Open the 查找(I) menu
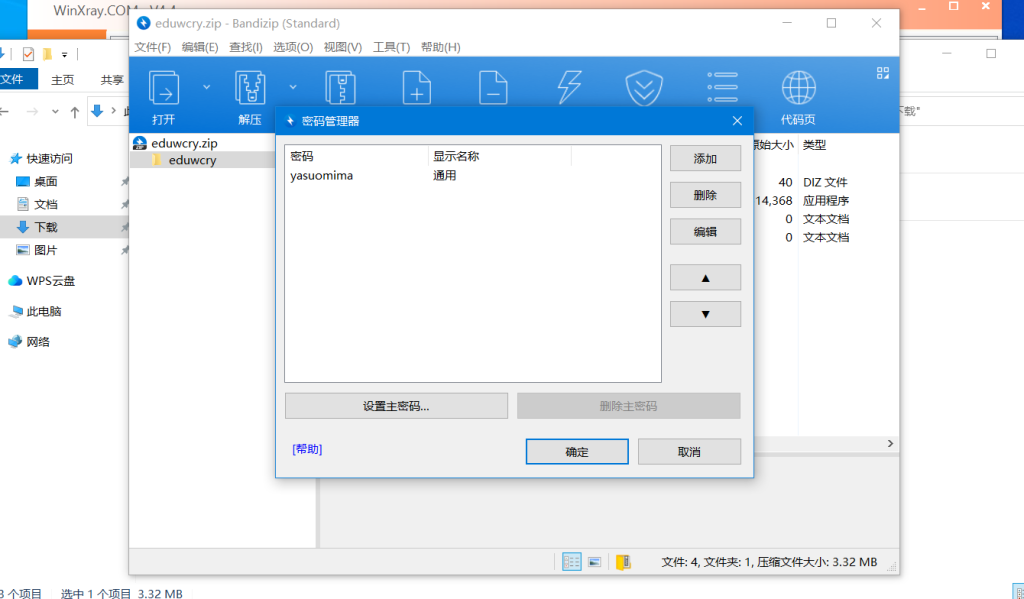 (246, 47)
